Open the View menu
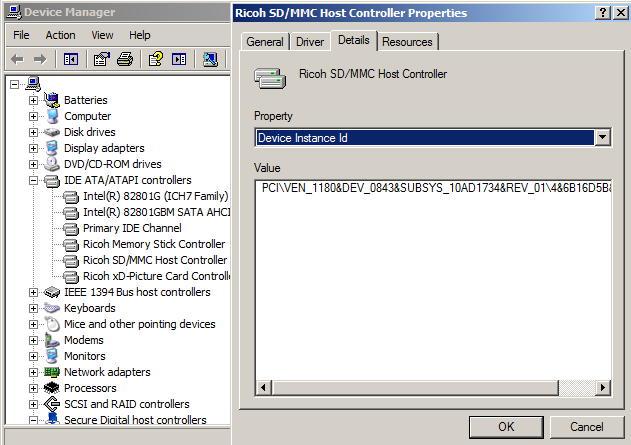Image resolution: width=631 pixels, height=445 pixels. [102, 35]
